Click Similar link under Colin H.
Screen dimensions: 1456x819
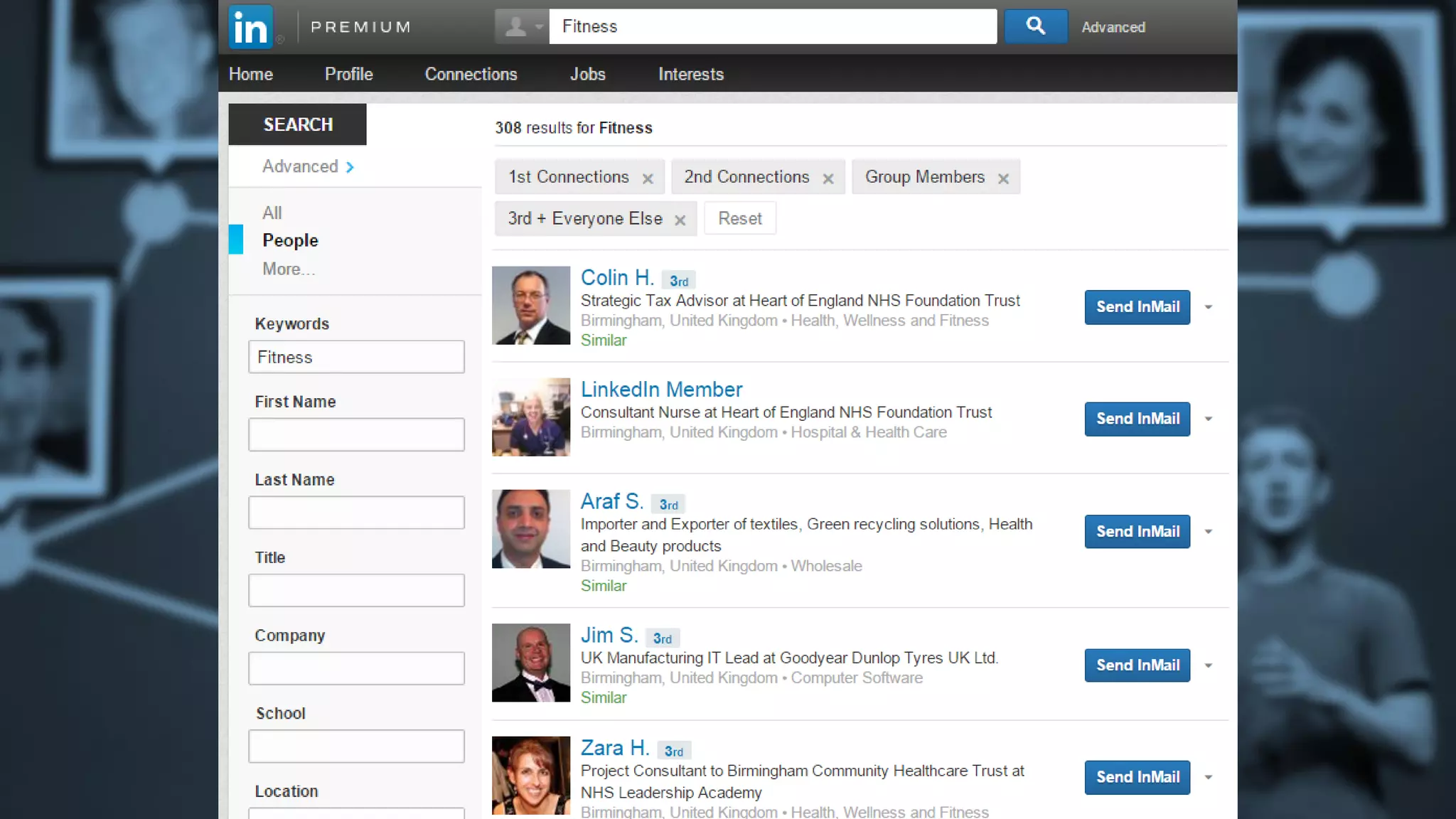(603, 341)
